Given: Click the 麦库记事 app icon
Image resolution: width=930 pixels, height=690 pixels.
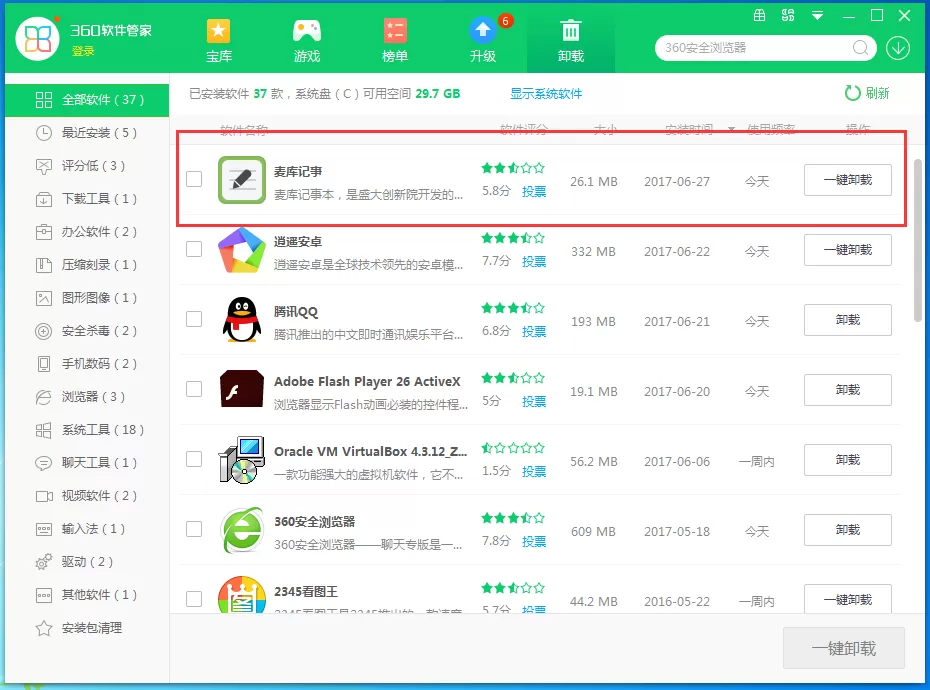Looking at the screenshot, I should click(x=241, y=180).
